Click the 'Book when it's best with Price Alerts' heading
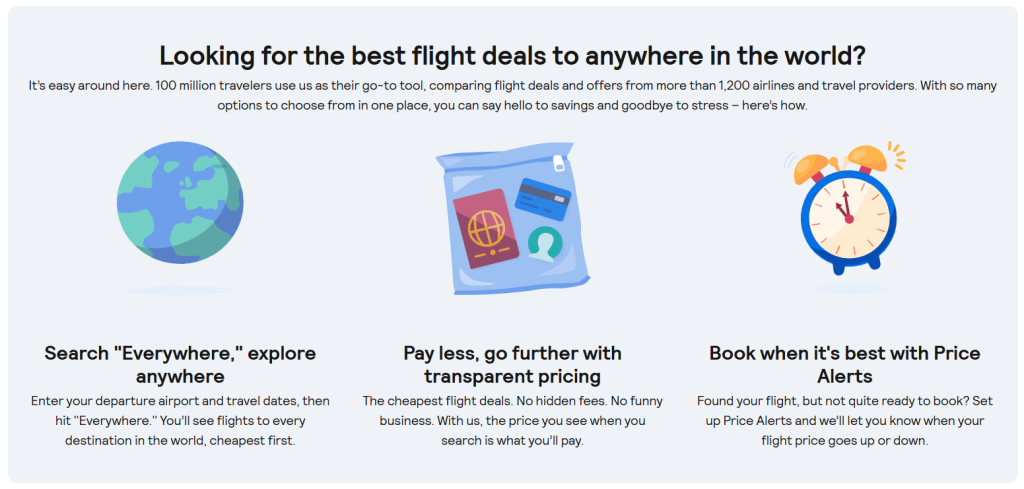Viewport: 1024px width, 489px height. tap(845, 365)
